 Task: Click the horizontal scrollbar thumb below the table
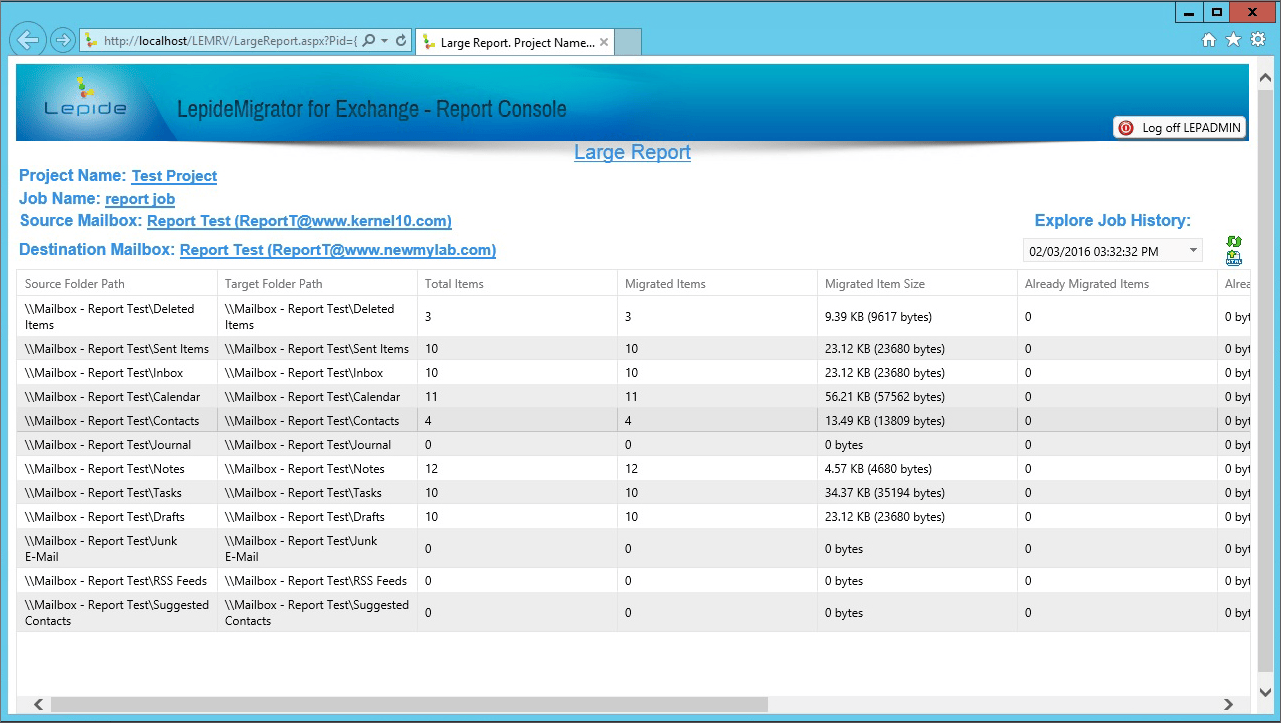pyautogui.click(x=409, y=705)
